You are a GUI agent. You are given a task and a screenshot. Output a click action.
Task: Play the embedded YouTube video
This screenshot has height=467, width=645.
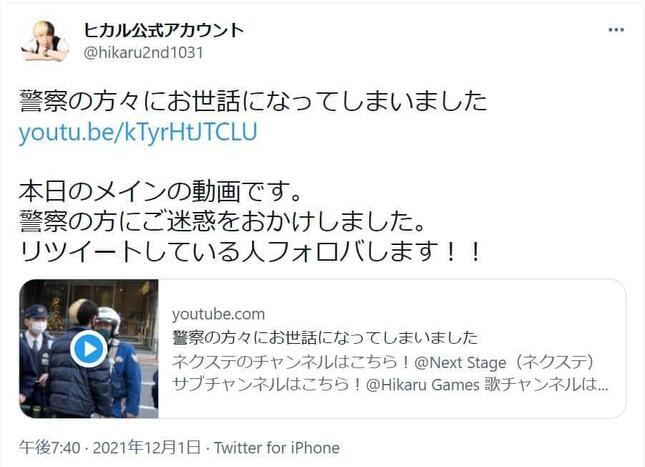89,349
